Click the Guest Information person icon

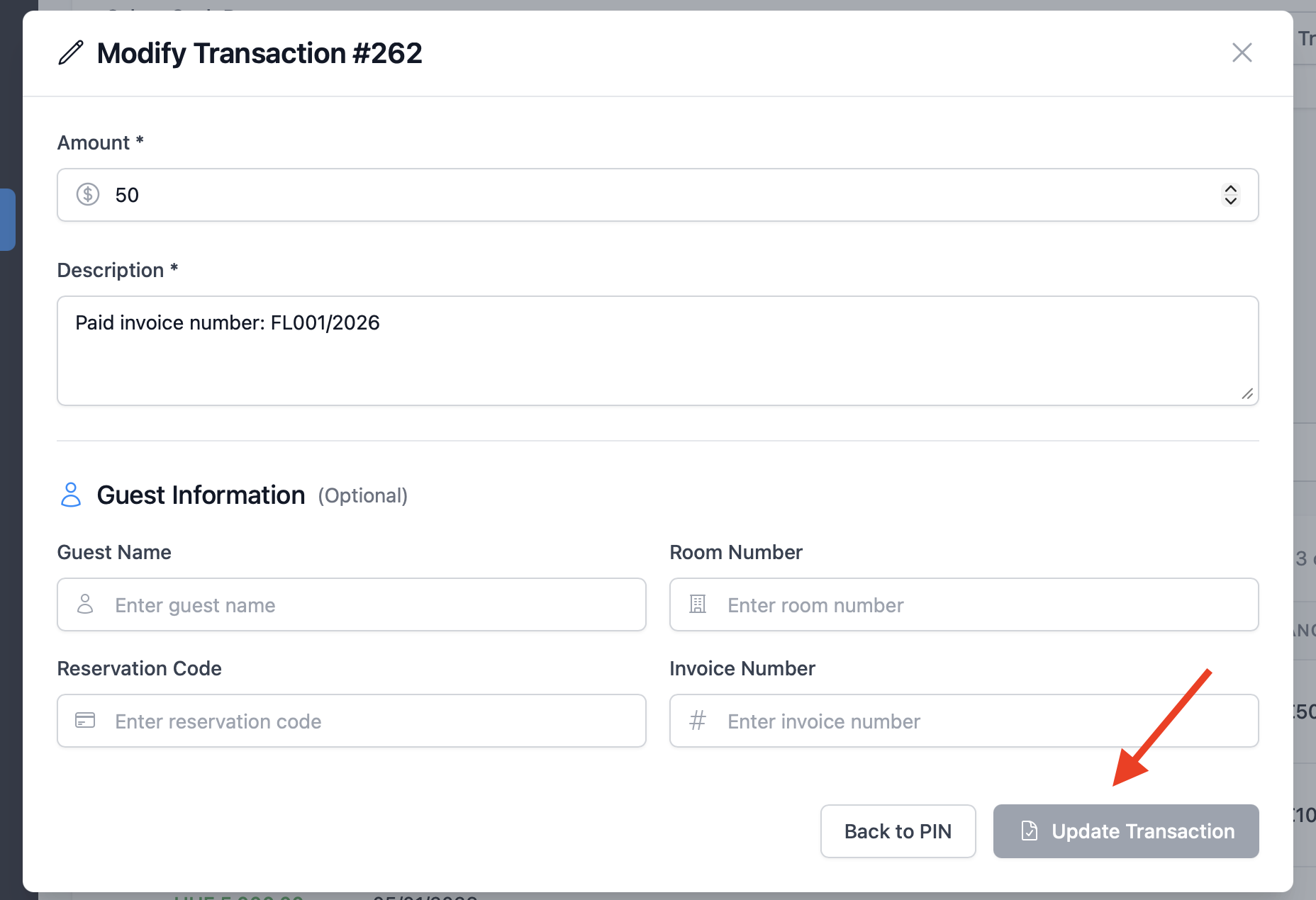pyautogui.click(x=71, y=495)
